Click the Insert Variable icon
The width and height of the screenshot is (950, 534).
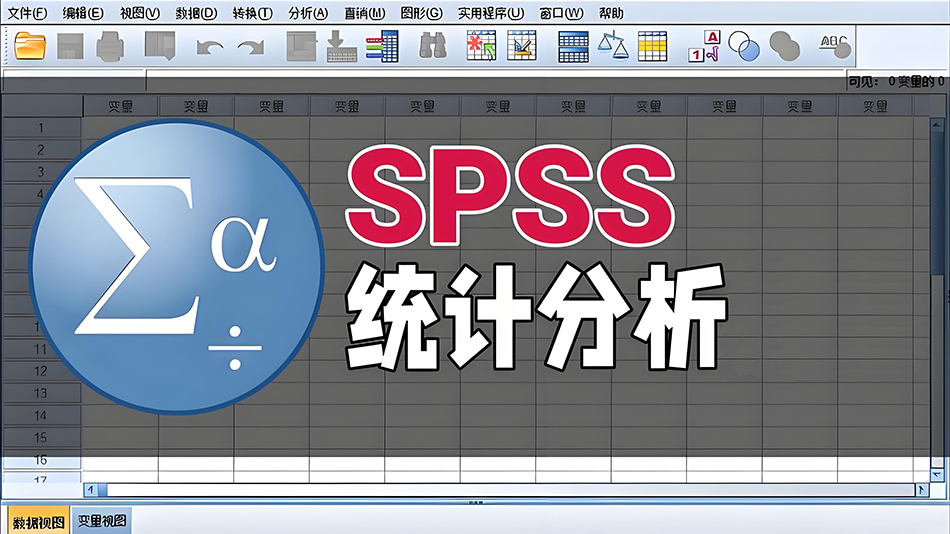522,46
